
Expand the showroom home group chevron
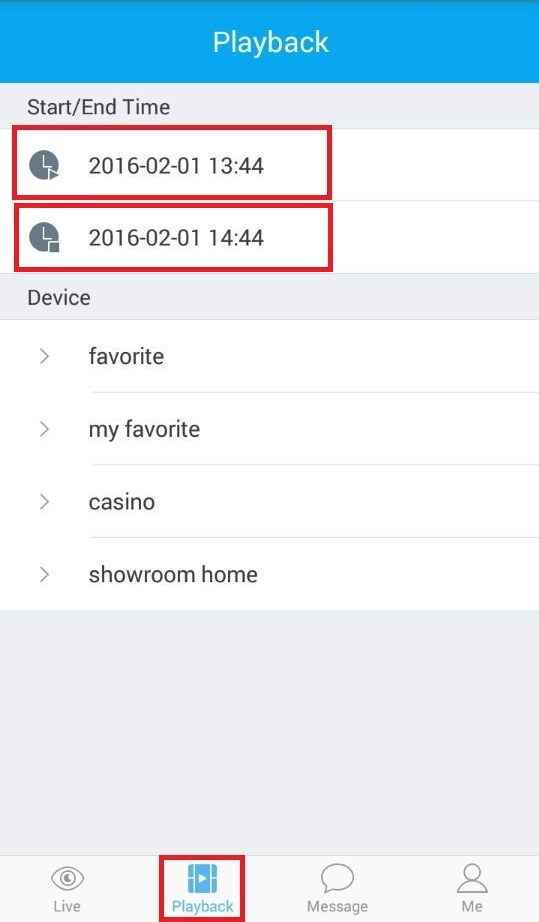pyautogui.click(x=44, y=574)
